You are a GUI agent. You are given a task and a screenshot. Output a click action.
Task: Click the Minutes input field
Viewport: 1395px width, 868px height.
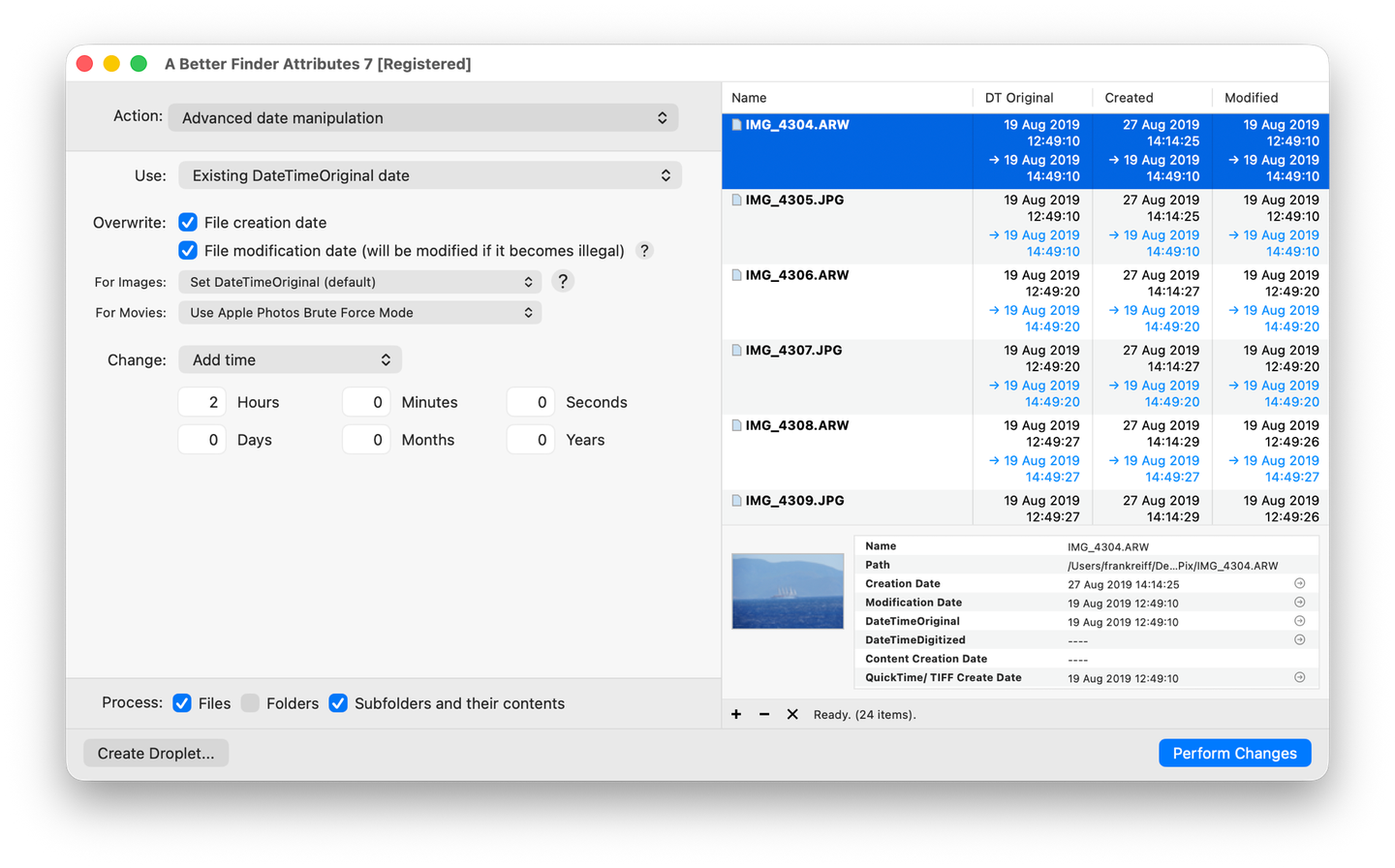point(366,402)
